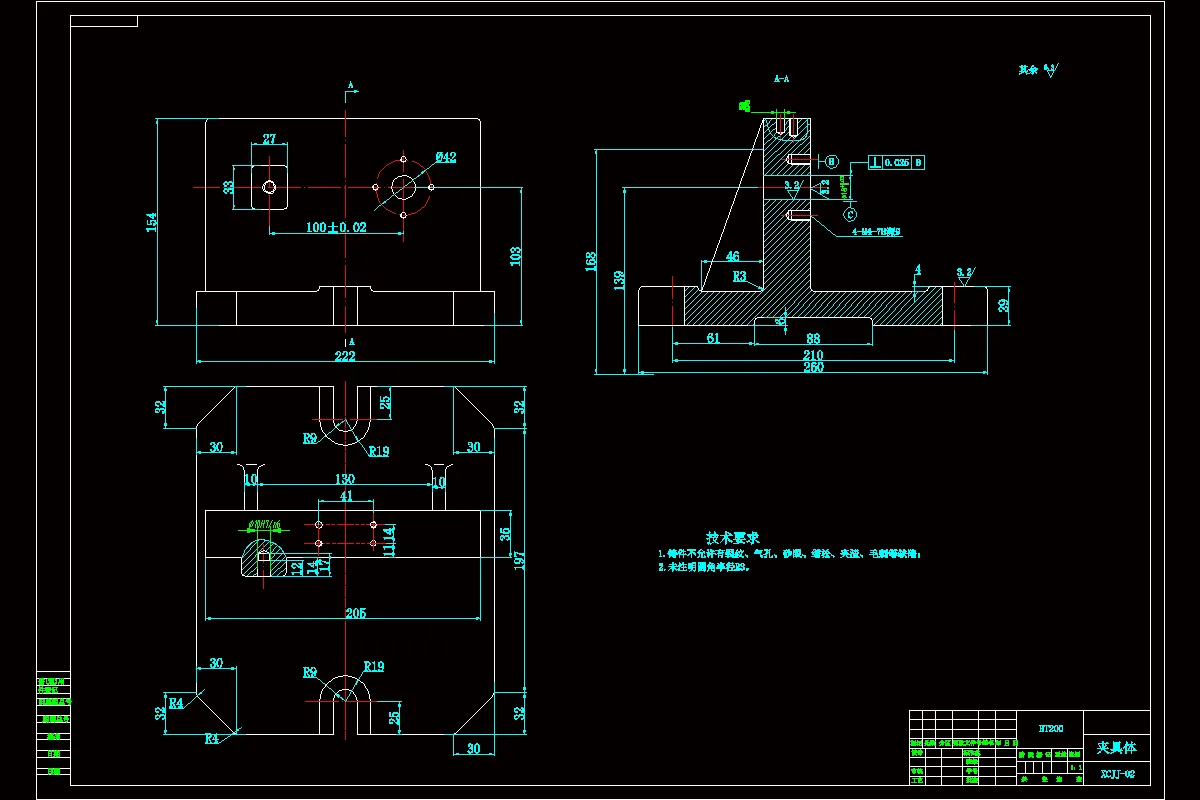Click the 39 base thickness dimension
Viewport: 1200px width, 800px height.
[1003, 306]
